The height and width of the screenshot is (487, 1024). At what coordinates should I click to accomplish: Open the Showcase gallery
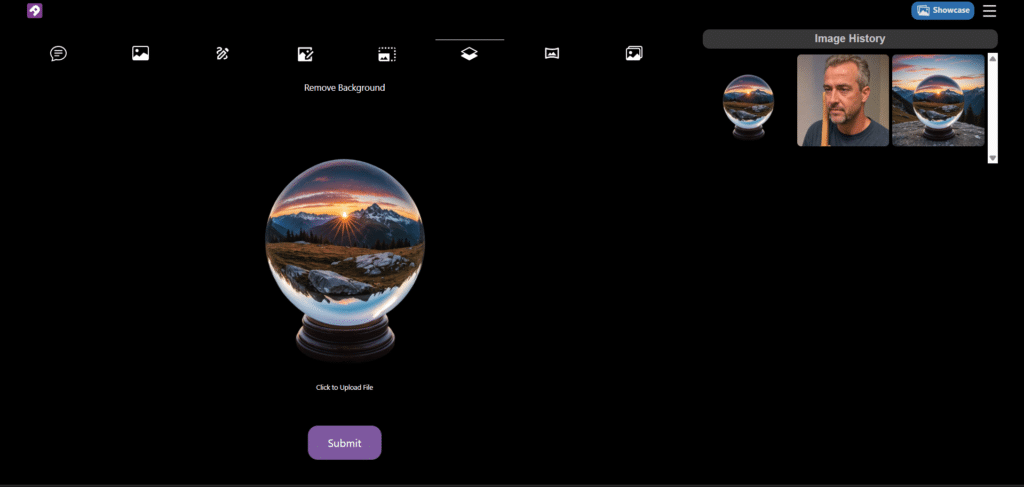point(942,10)
